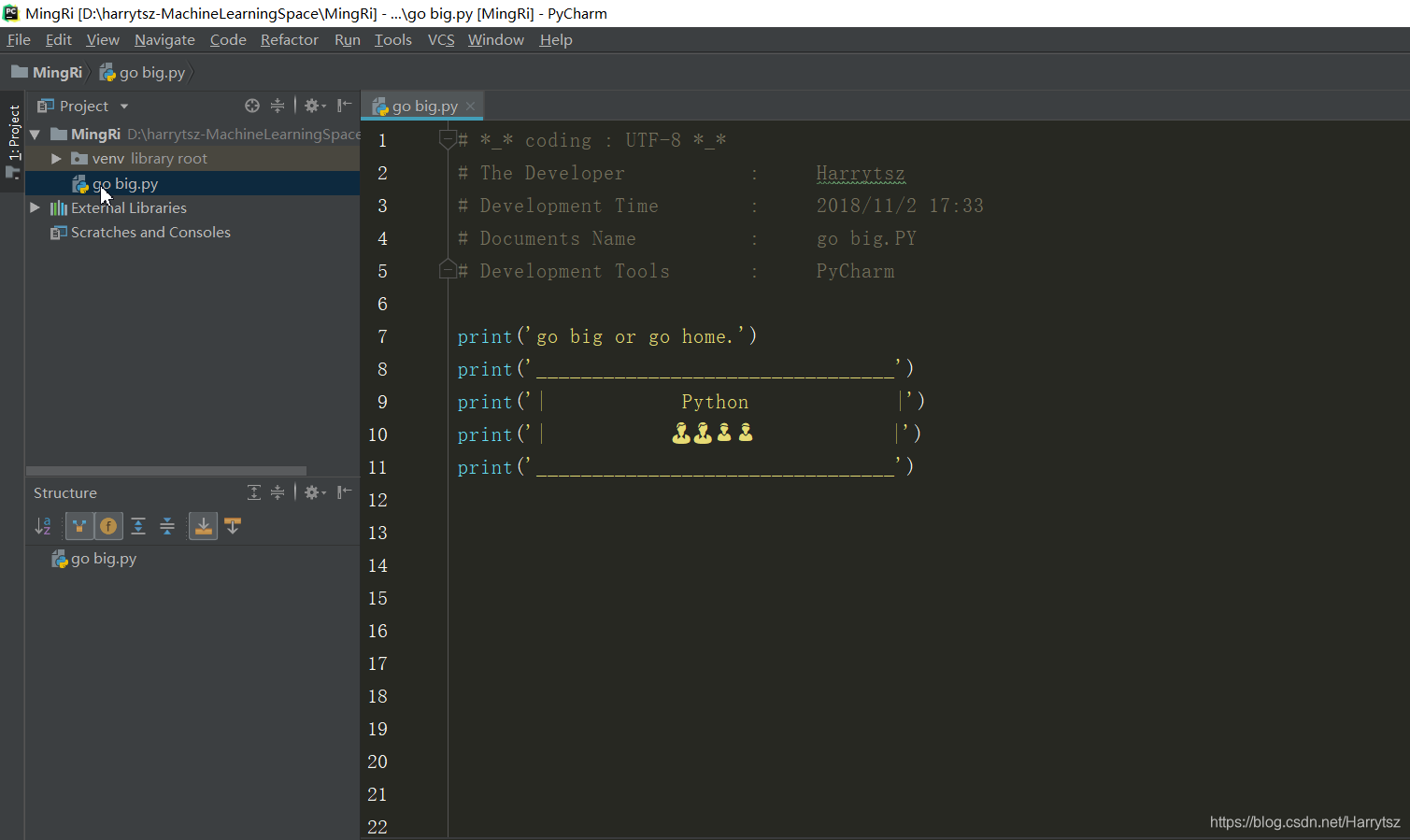
Task: Click line number 22 in gutter
Action: click(x=377, y=827)
